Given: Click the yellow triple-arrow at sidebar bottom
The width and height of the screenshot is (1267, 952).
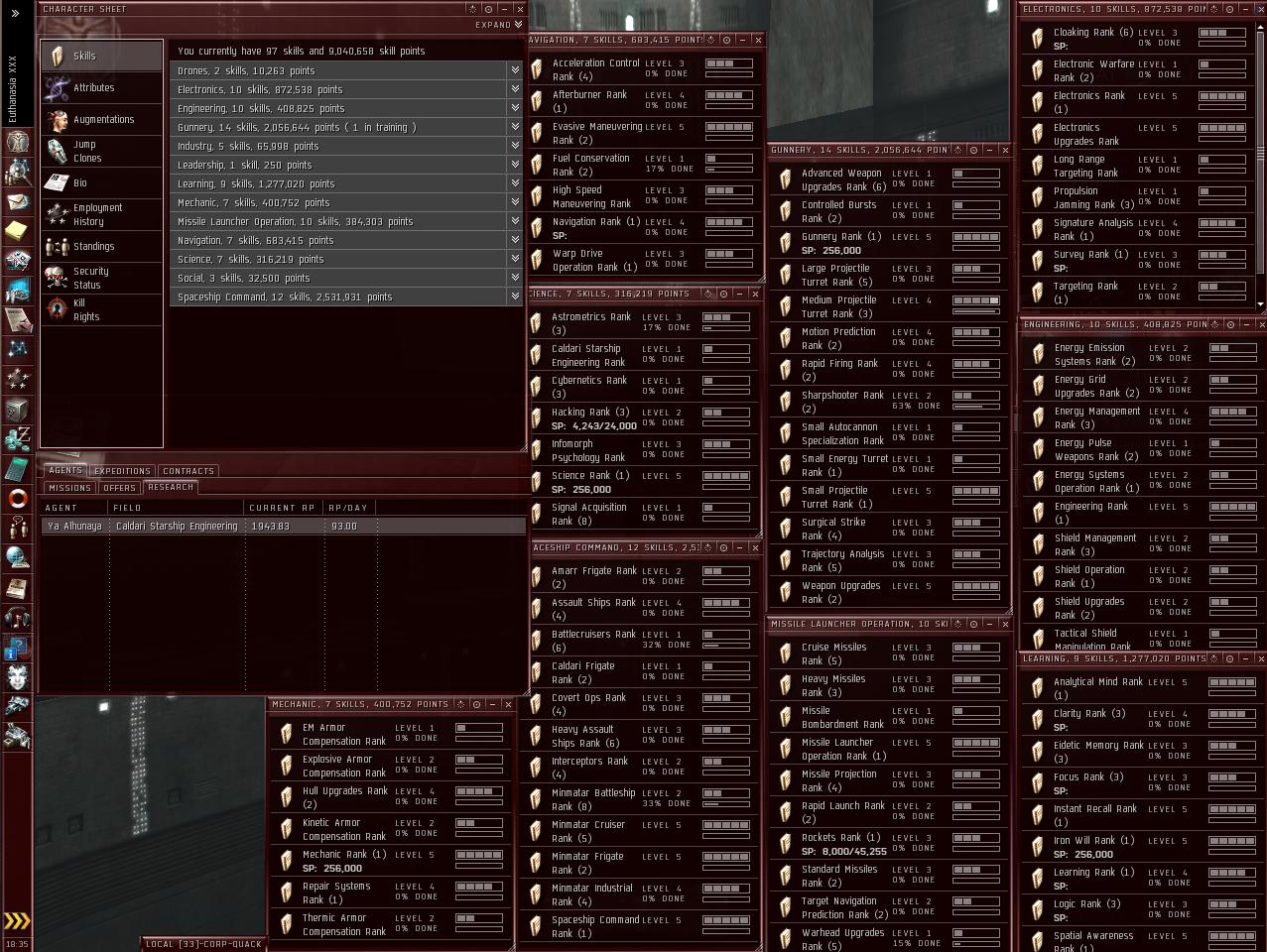Looking at the screenshot, I should pos(17,920).
